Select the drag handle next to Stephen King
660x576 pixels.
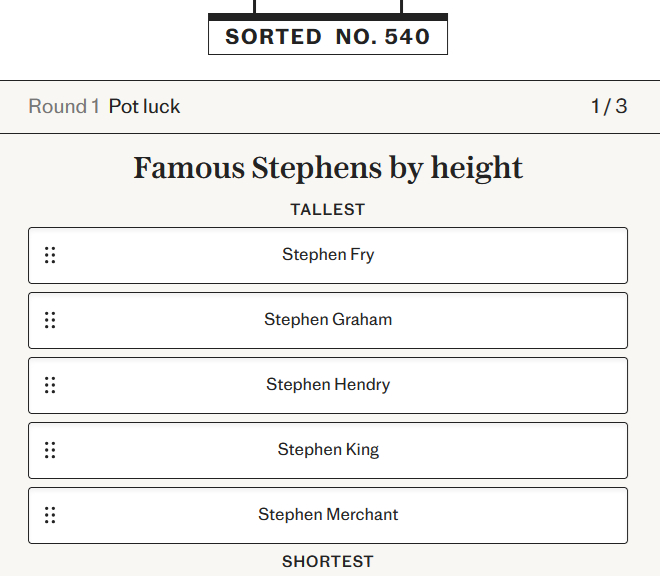point(50,450)
